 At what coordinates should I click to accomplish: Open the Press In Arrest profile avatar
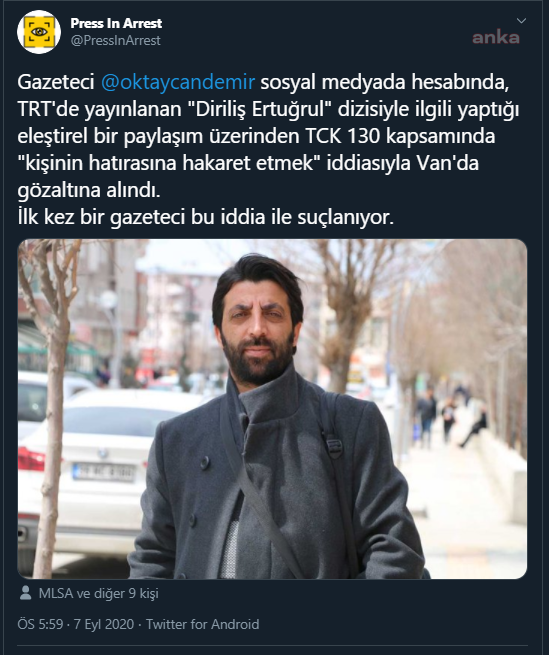click(39, 32)
